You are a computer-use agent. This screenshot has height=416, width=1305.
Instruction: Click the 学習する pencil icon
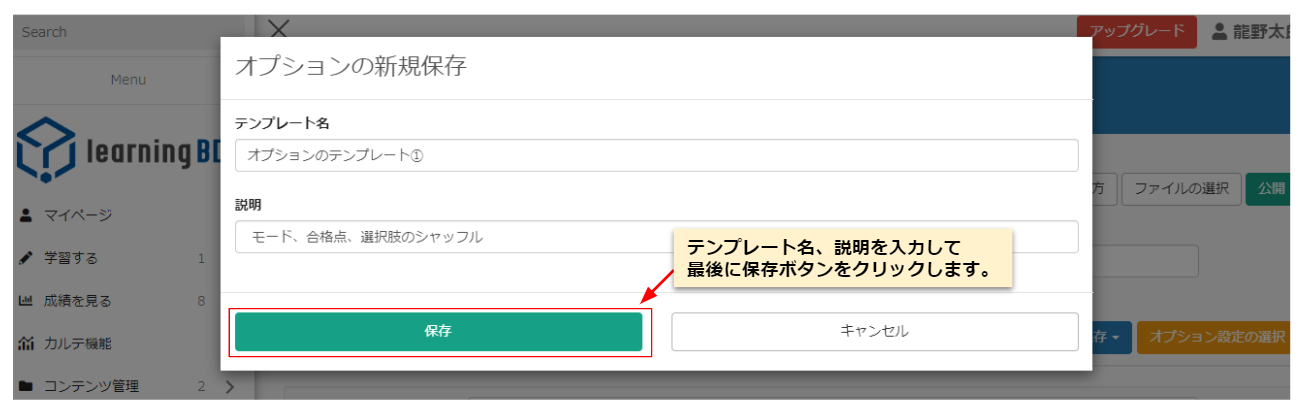pos(26,259)
